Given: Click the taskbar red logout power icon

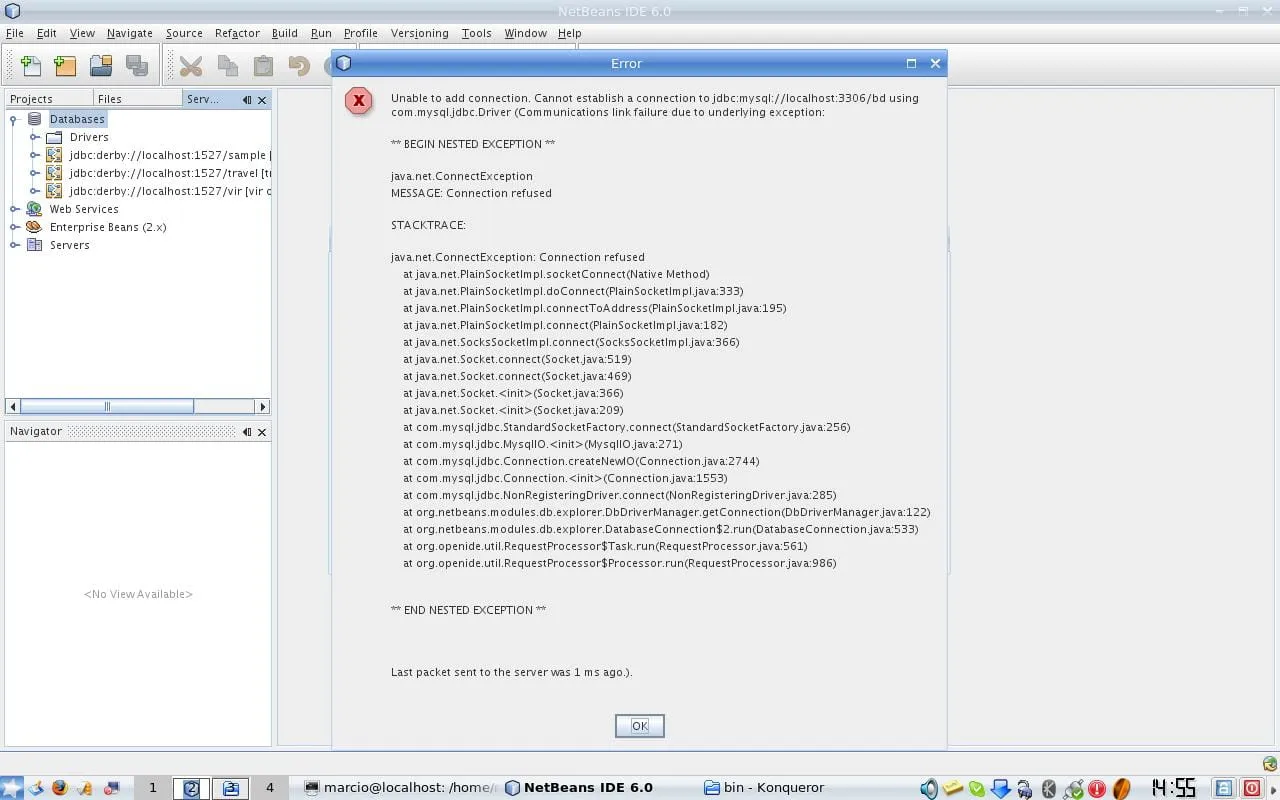Looking at the screenshot, I should [1251, 788].
